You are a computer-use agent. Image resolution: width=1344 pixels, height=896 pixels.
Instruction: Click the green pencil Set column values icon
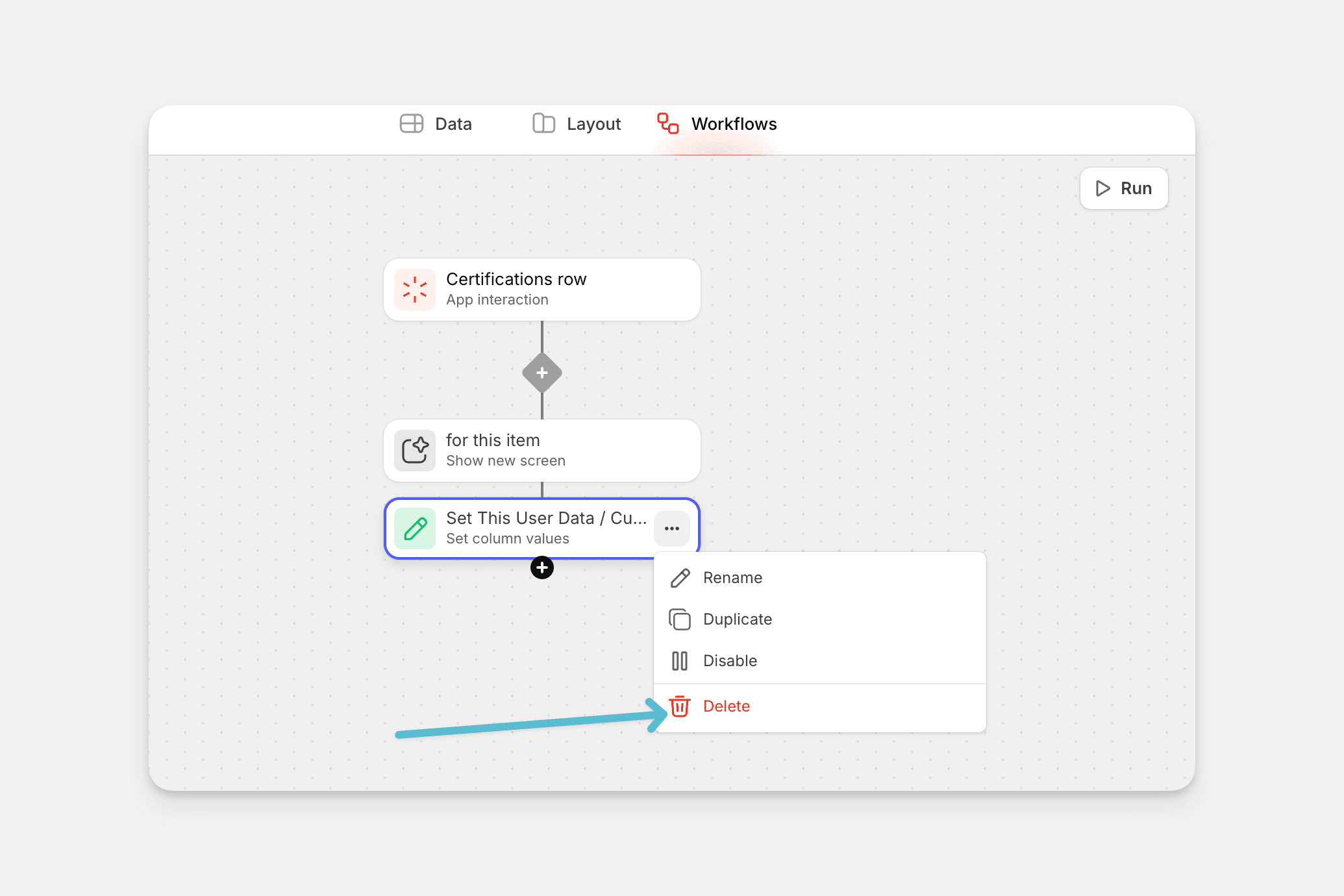point(415,529)
